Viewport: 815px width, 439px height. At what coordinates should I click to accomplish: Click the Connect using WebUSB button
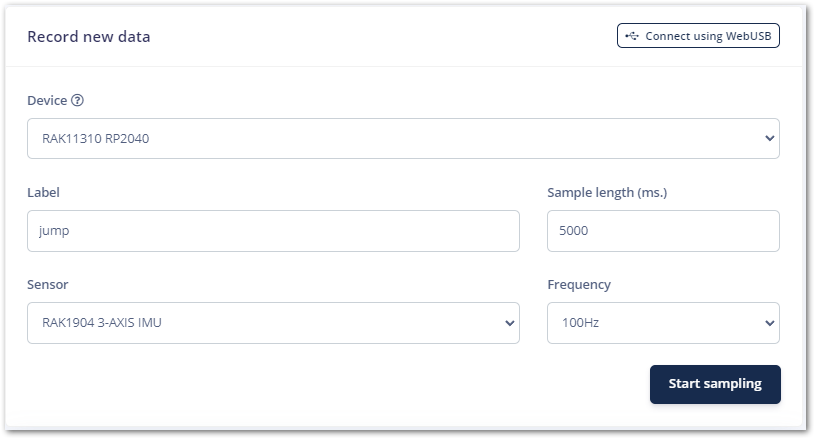click(698, 36)
